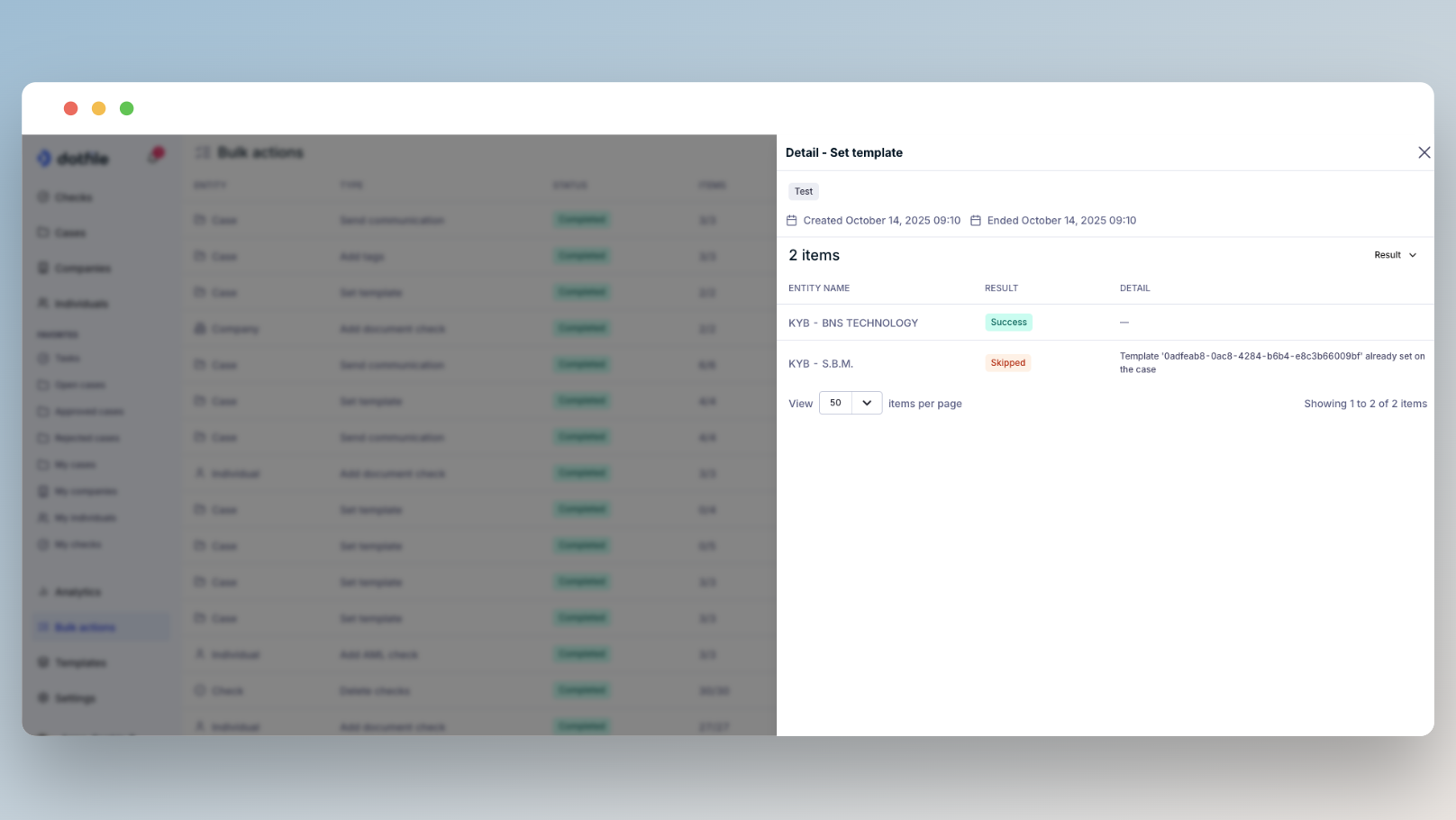Click the ENTITY NAME column header
The height and width of the screenshot is (820, 1456).
pyautogui.click(x=819, y=288)
